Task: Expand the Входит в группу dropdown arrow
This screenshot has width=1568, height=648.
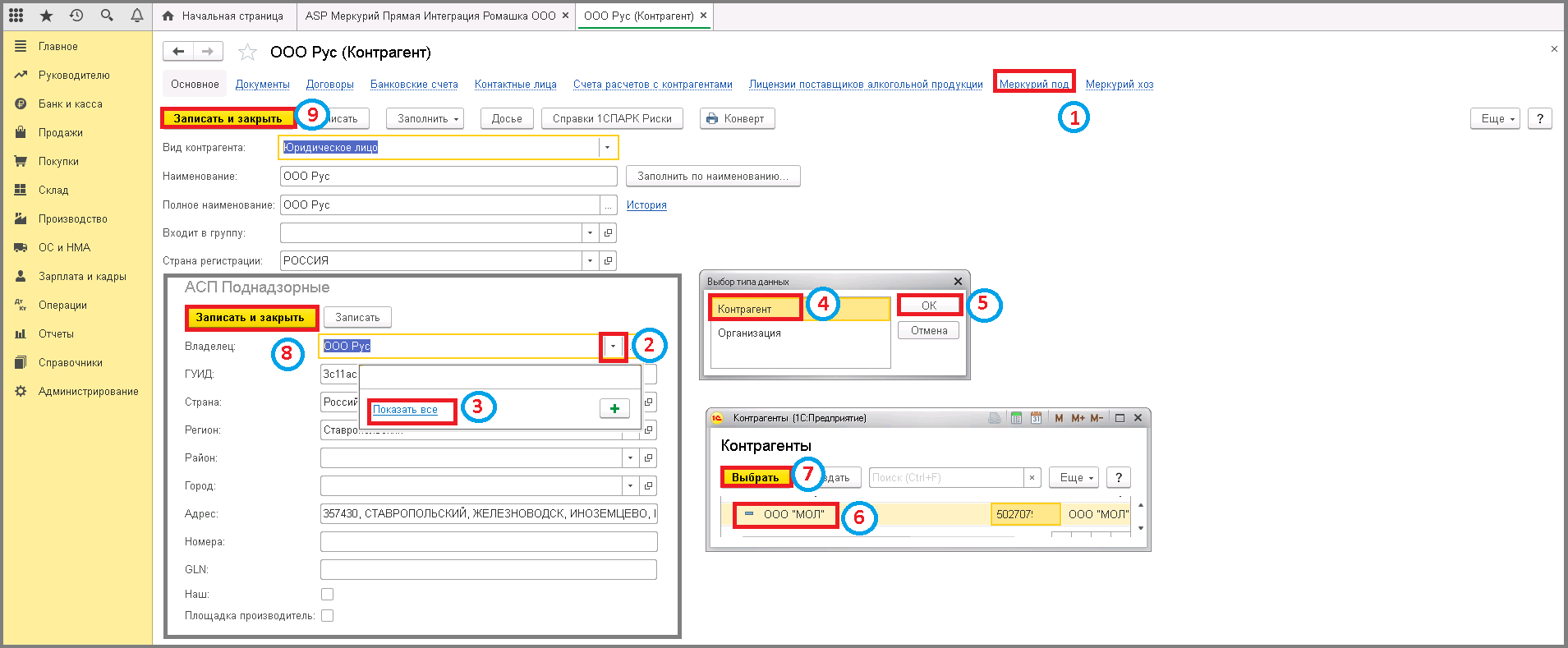Action: 590,233
